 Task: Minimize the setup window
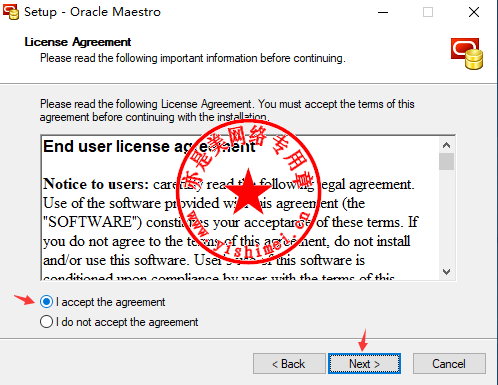[x=383, y=12]
